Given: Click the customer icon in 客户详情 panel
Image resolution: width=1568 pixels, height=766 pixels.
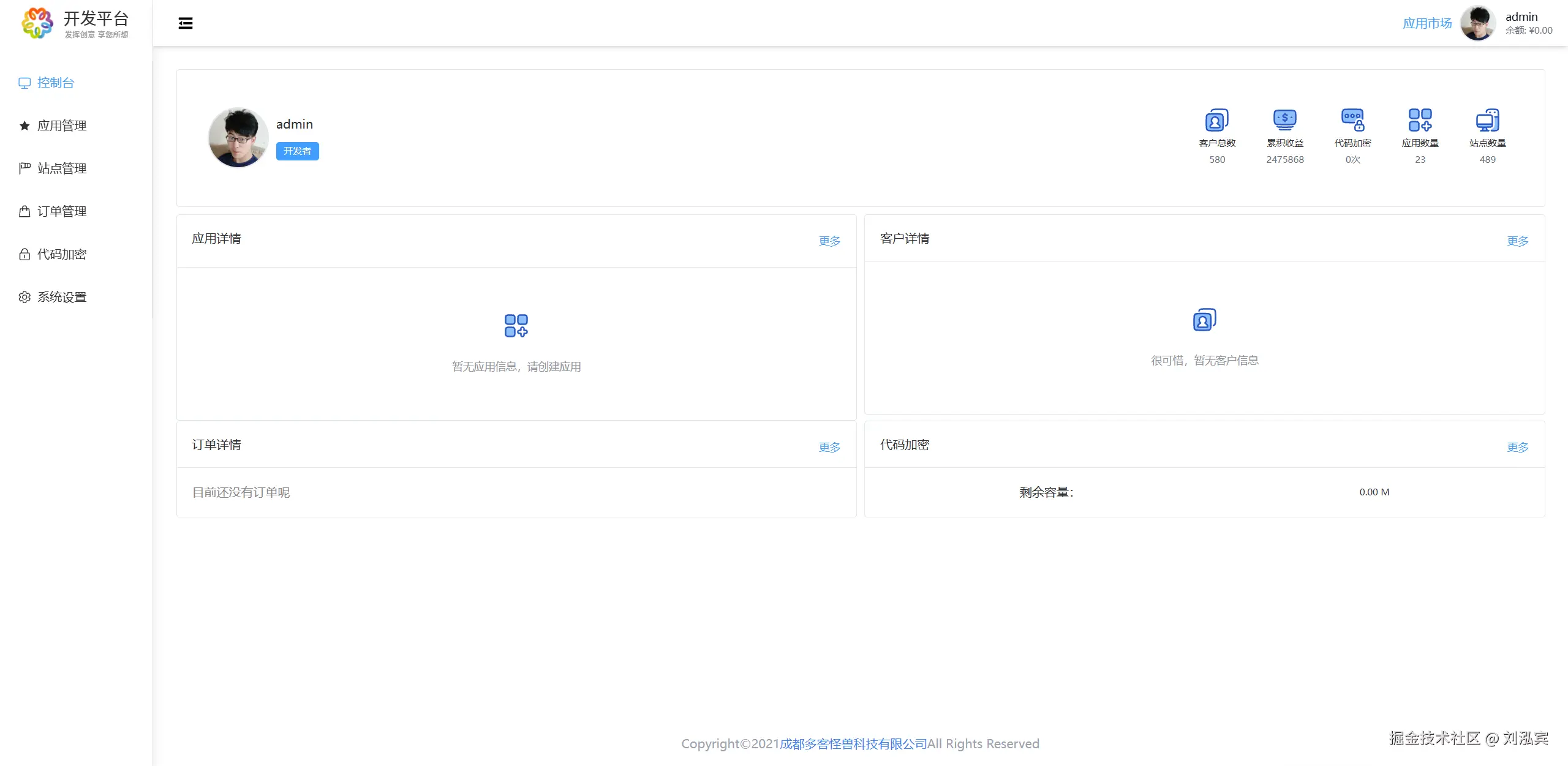Looking at the screenshot, I should tap(1204, 320).
